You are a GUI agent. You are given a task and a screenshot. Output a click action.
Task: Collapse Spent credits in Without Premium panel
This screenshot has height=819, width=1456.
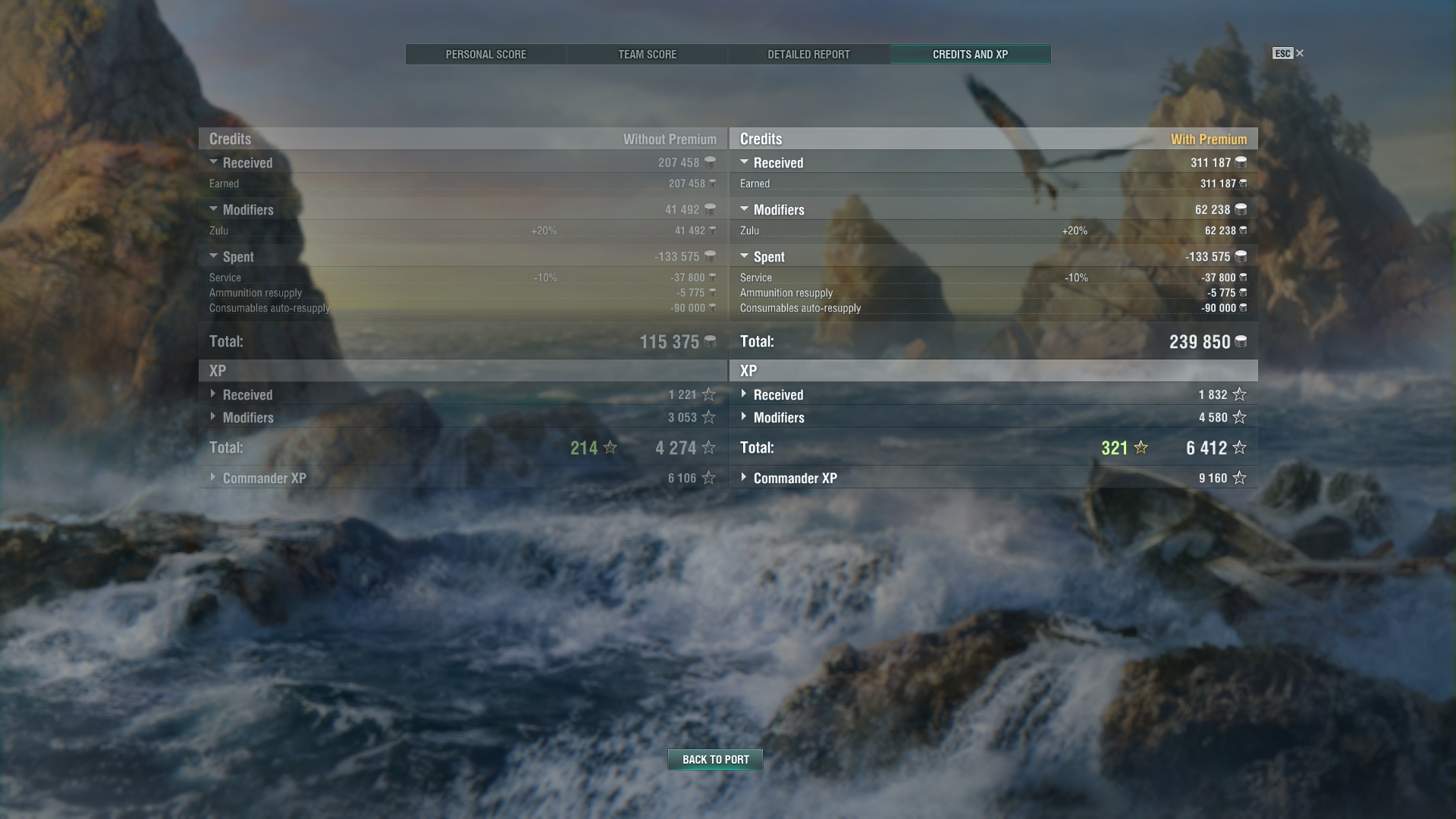pyautogui.click(x=213, y=256)
